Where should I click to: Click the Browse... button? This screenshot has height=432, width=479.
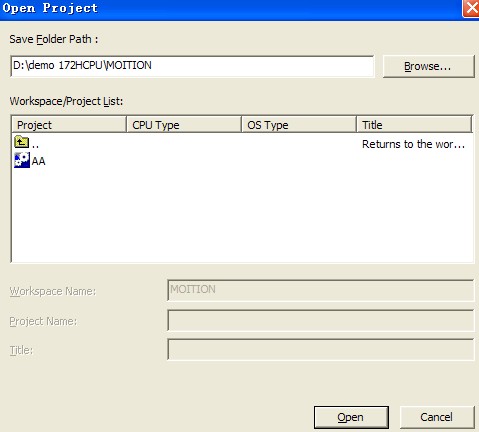pos(428,66)
